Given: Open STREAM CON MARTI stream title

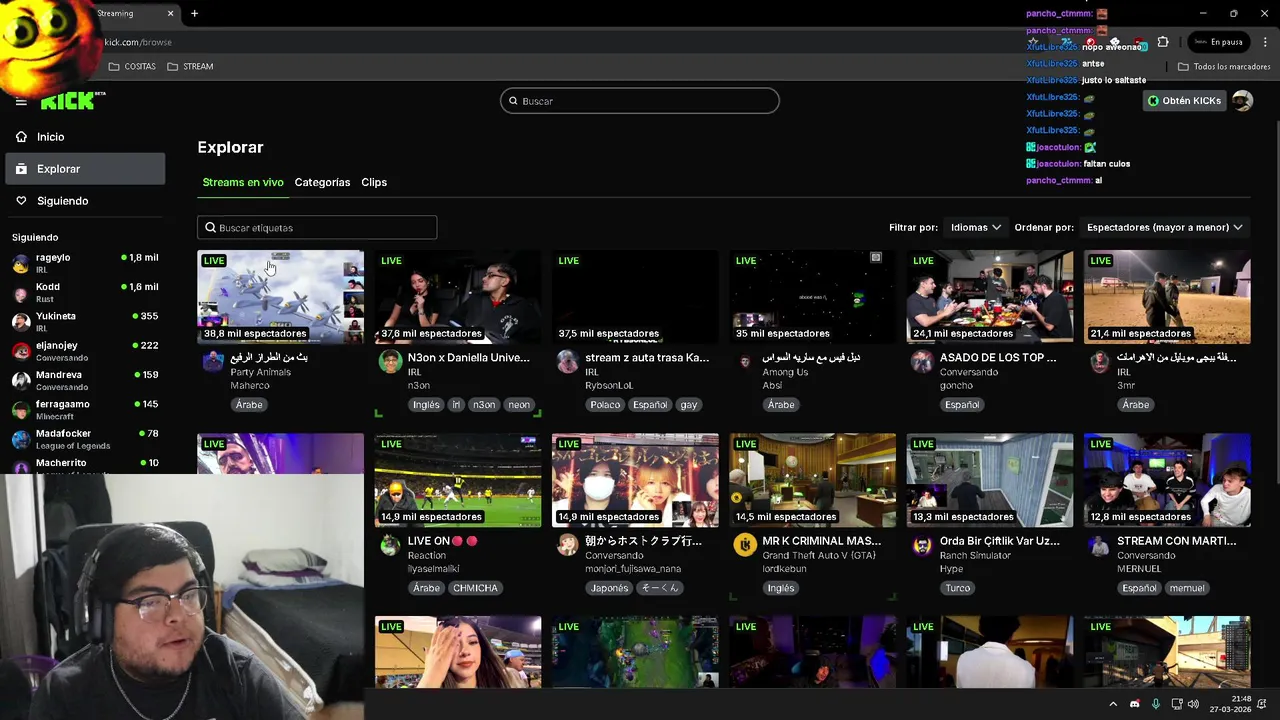Looking at the screenshot, I should (1177, 541).
